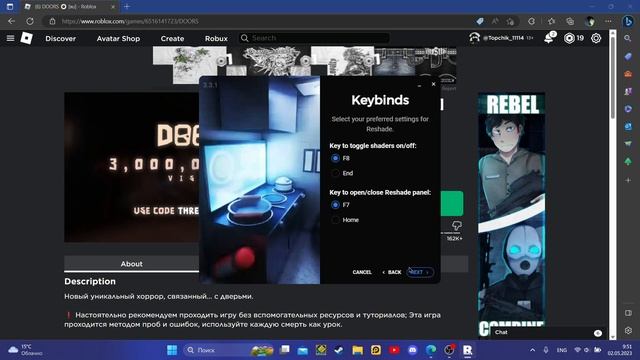The width and height of the screenshot is (640, 360).
Task: Open Windows Start menu
Action: 172,350
